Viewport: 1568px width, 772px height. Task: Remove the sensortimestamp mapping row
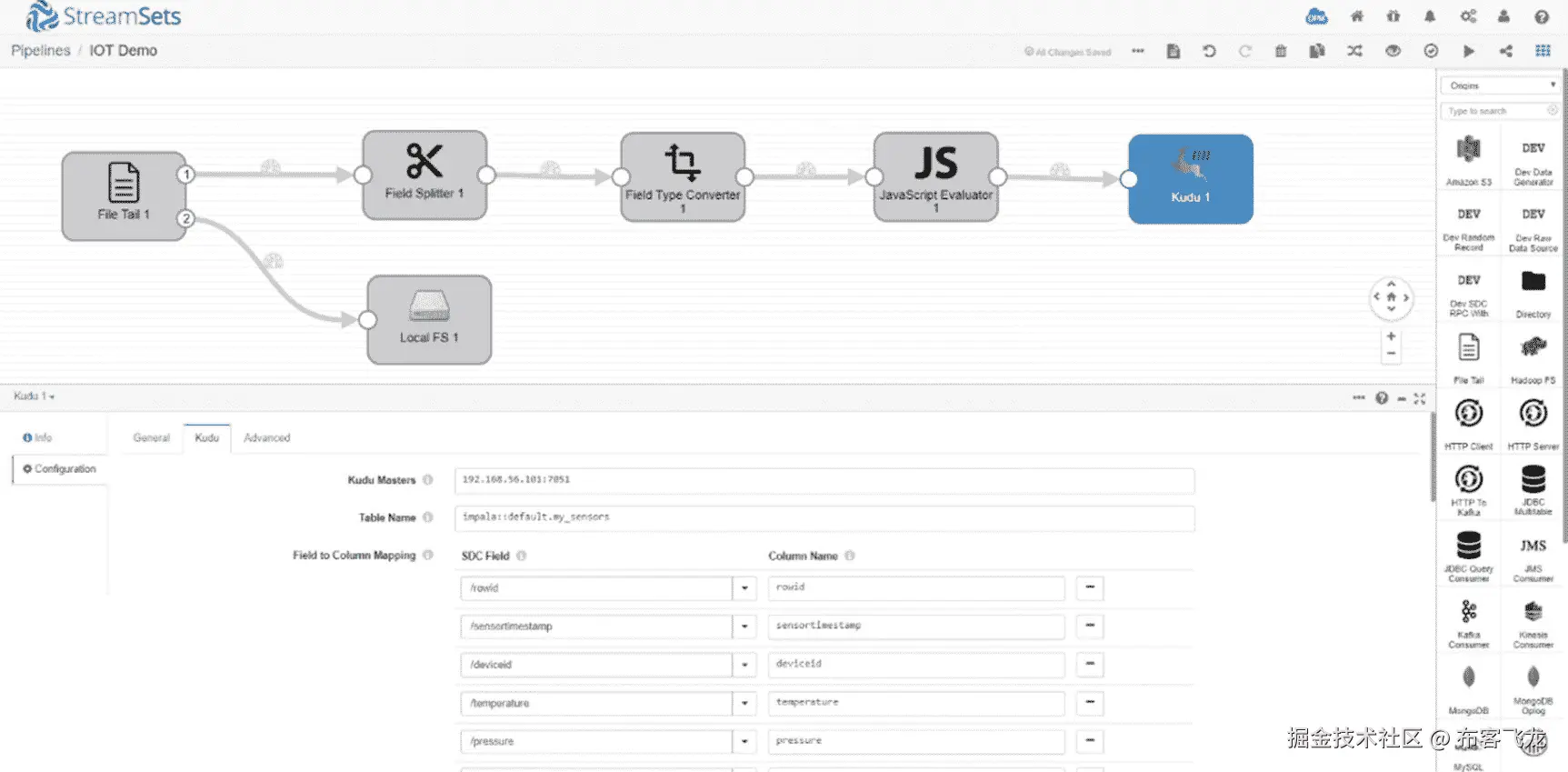1090,626
